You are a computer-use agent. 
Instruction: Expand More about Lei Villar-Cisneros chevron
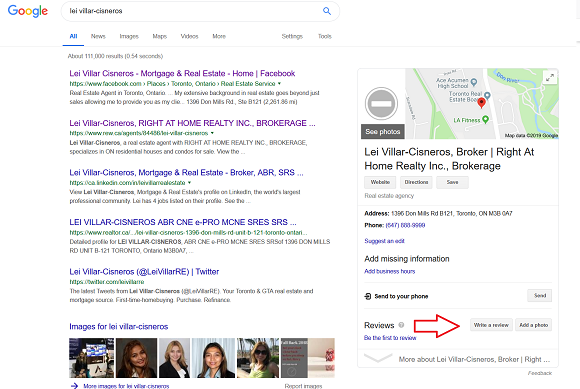(378, 358)
